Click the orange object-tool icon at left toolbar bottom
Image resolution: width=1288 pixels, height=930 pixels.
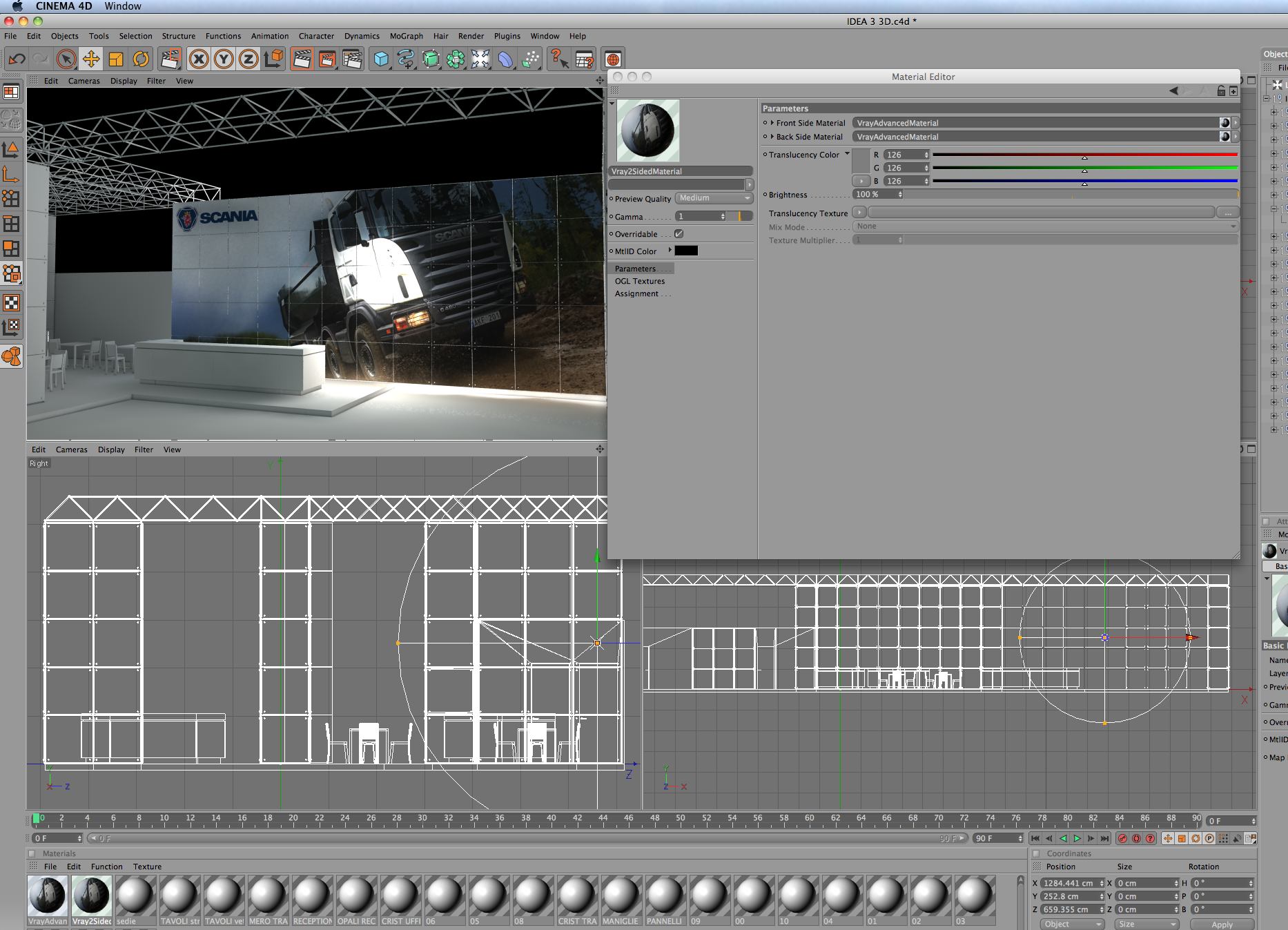(12, 356)
